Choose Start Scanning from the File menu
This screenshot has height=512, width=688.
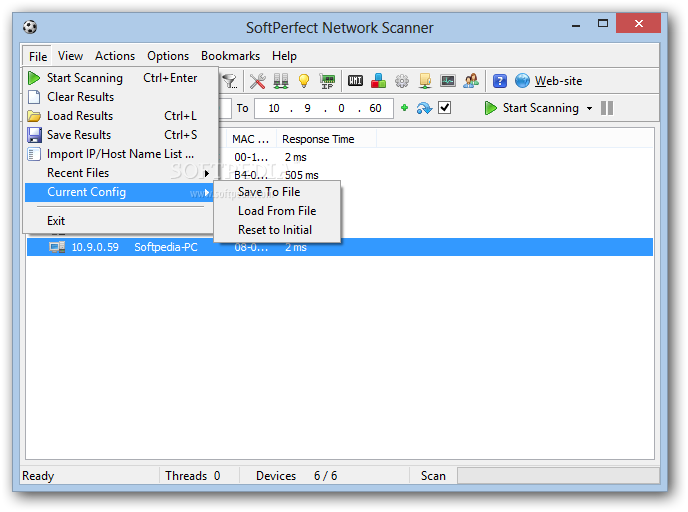click(x=118, y=78)
